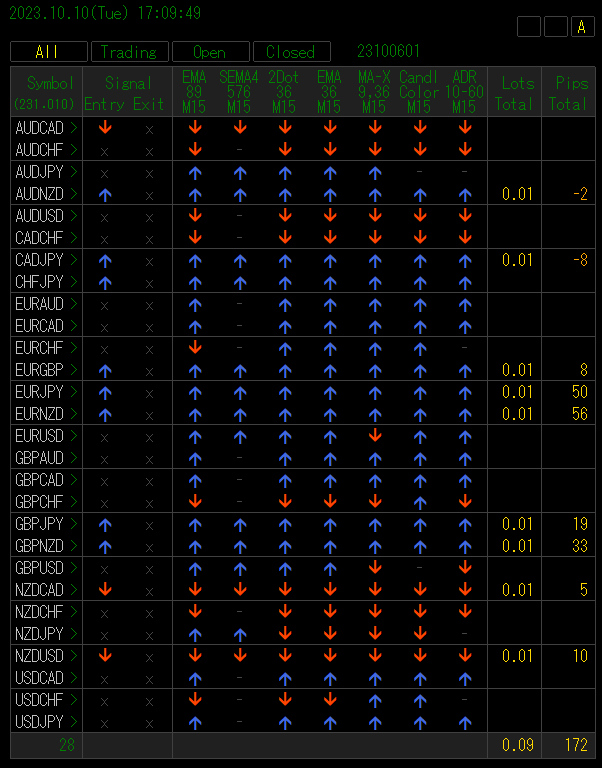Screen dimensions: 602x768
Task: Click USDCHF MA-X blue up arrow
Action: 375,701
